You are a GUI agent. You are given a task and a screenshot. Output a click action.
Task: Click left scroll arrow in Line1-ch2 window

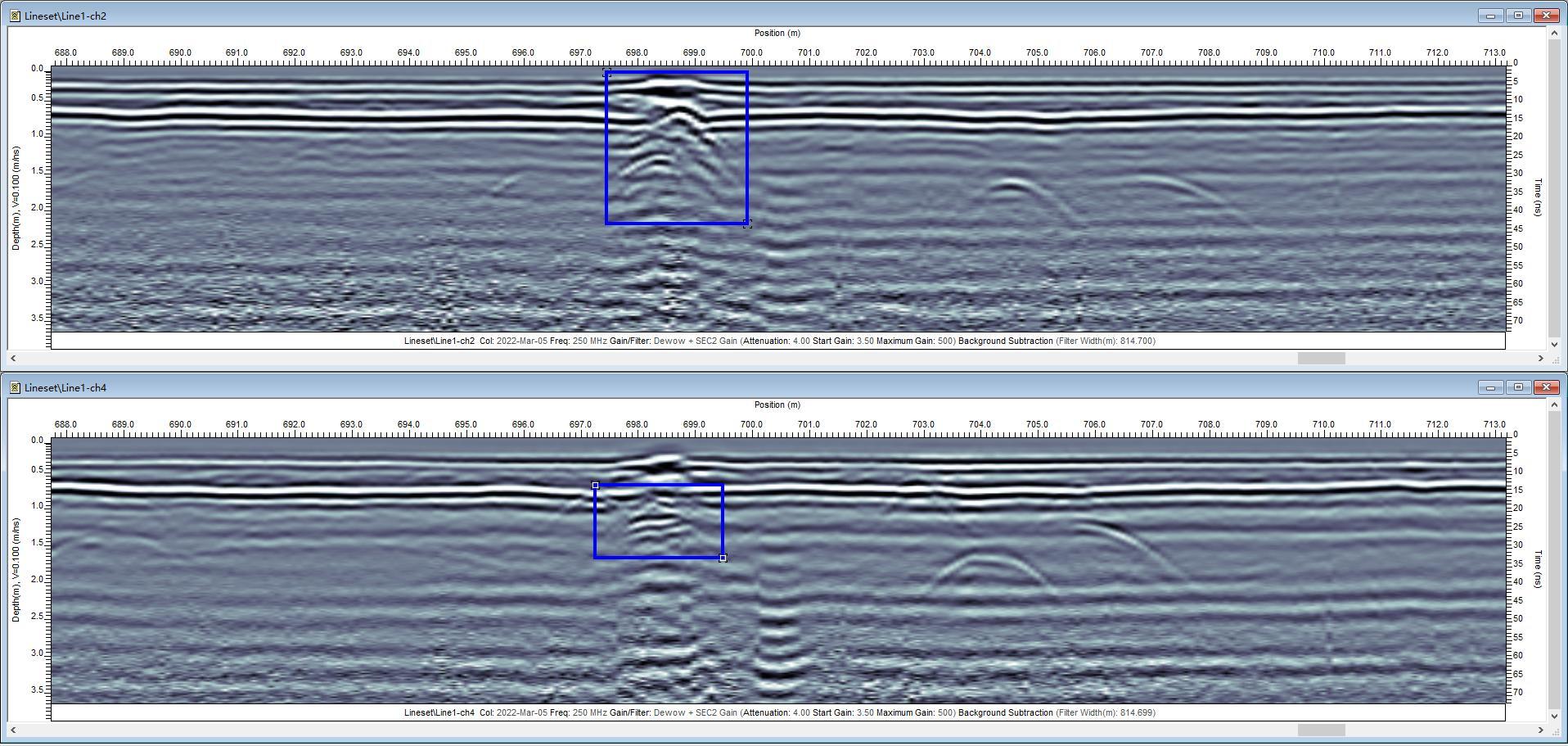(12, 358)
